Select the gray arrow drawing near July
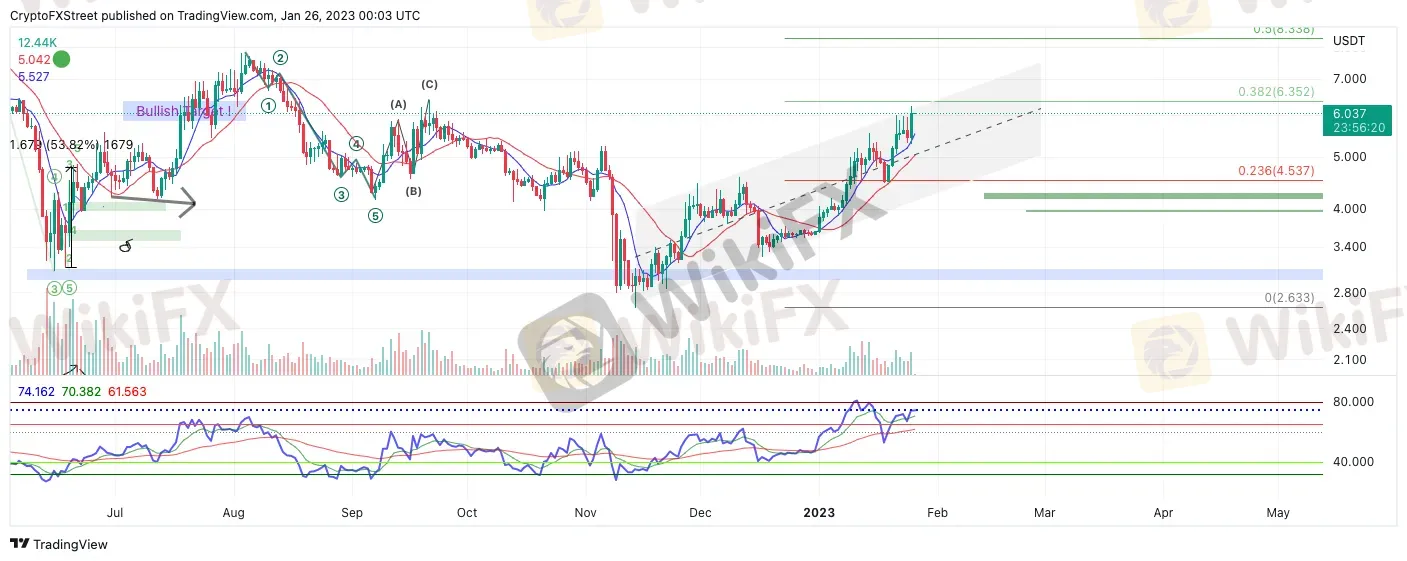 click(x=152, y=201)
